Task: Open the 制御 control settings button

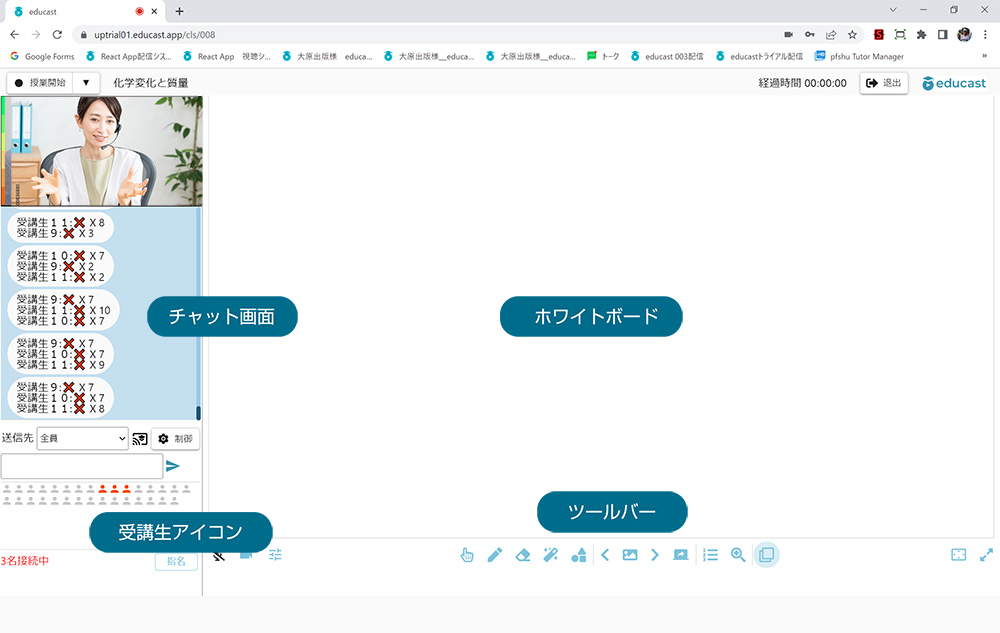Action: click(176, 438)
